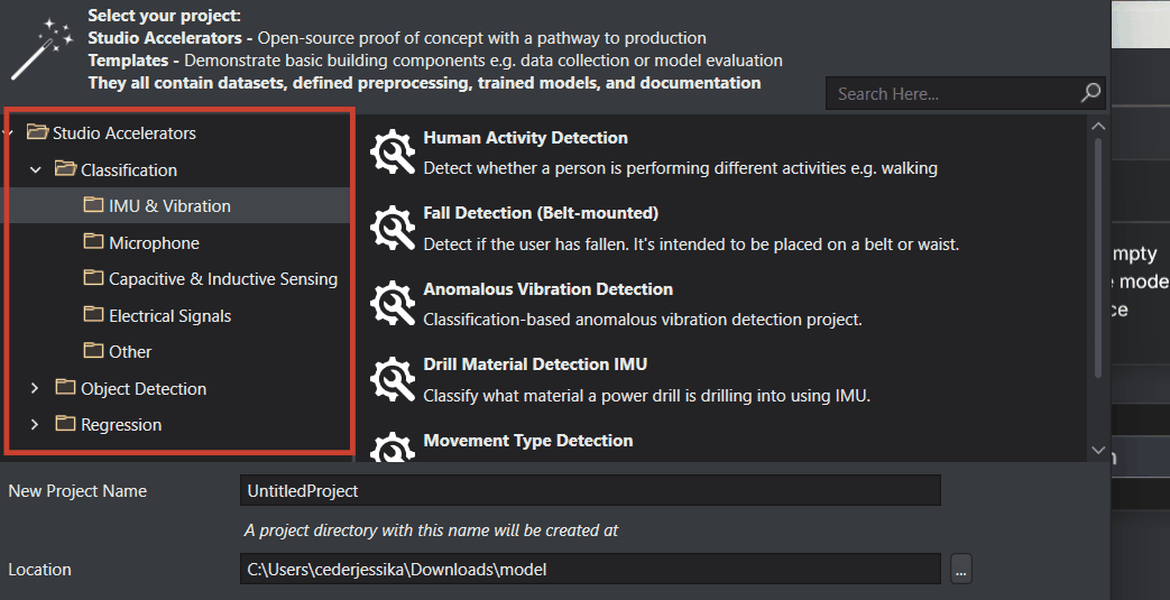Click the Drill Material Detection IMU gear icon
This screenshot has width=1170, height=600.
click(392, 379)
